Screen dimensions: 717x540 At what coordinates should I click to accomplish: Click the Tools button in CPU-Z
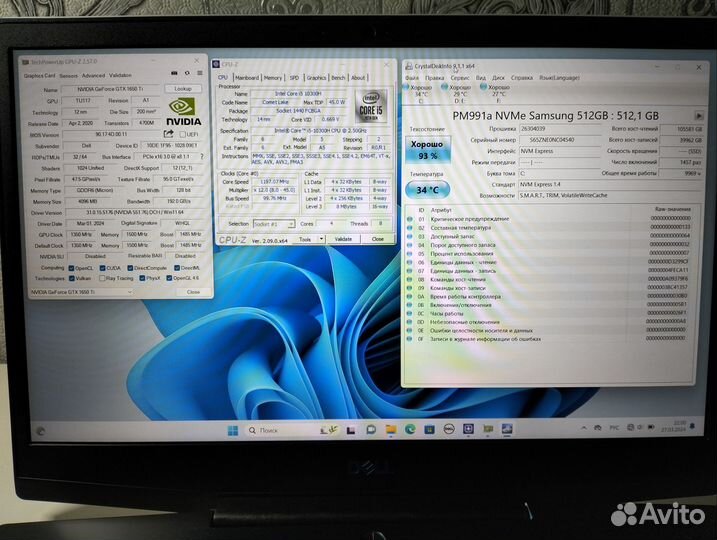(x=305, y=239)
